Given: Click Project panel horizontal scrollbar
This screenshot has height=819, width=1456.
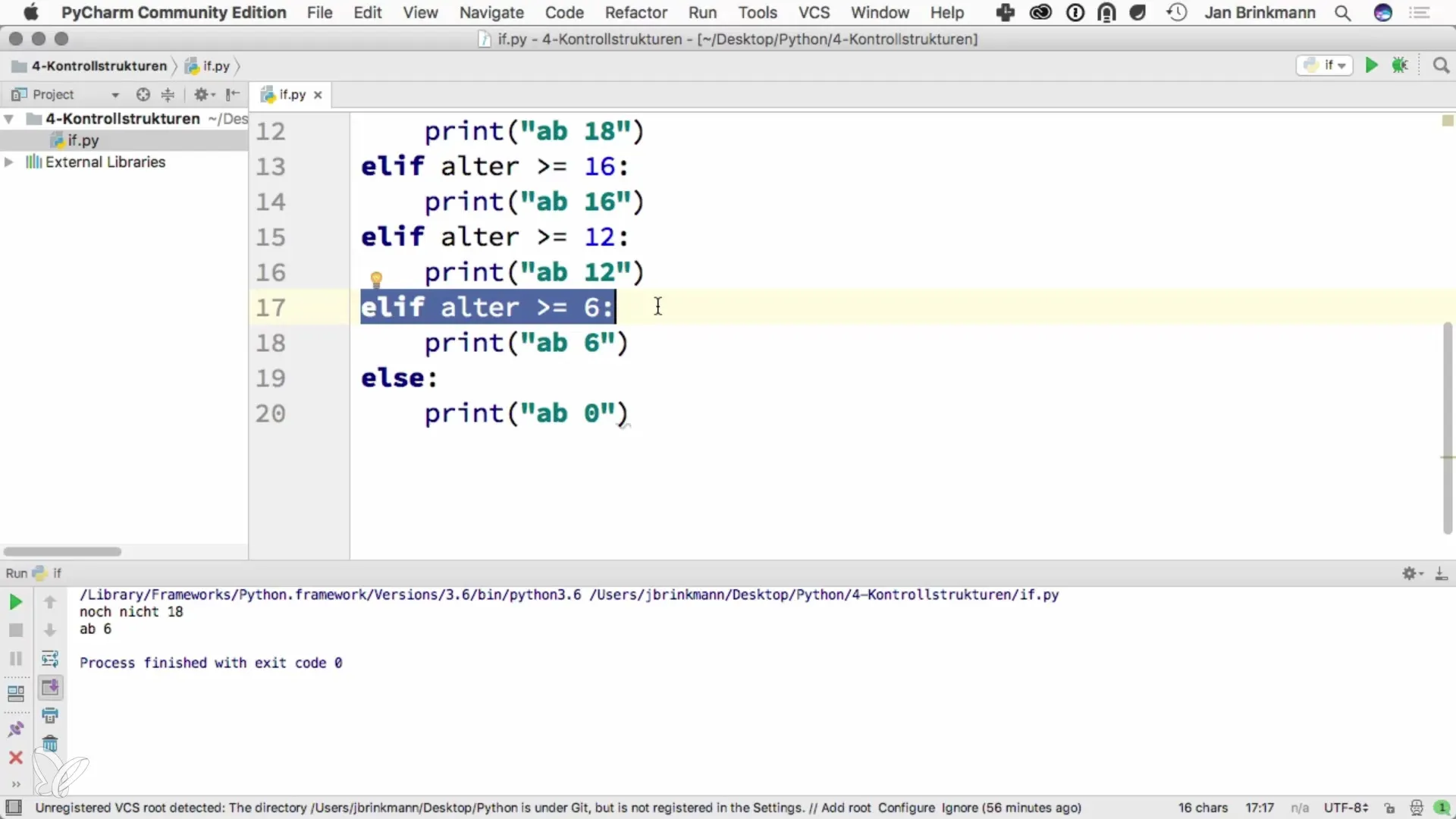Looking at the screenshot, I should tap(62, 551).
